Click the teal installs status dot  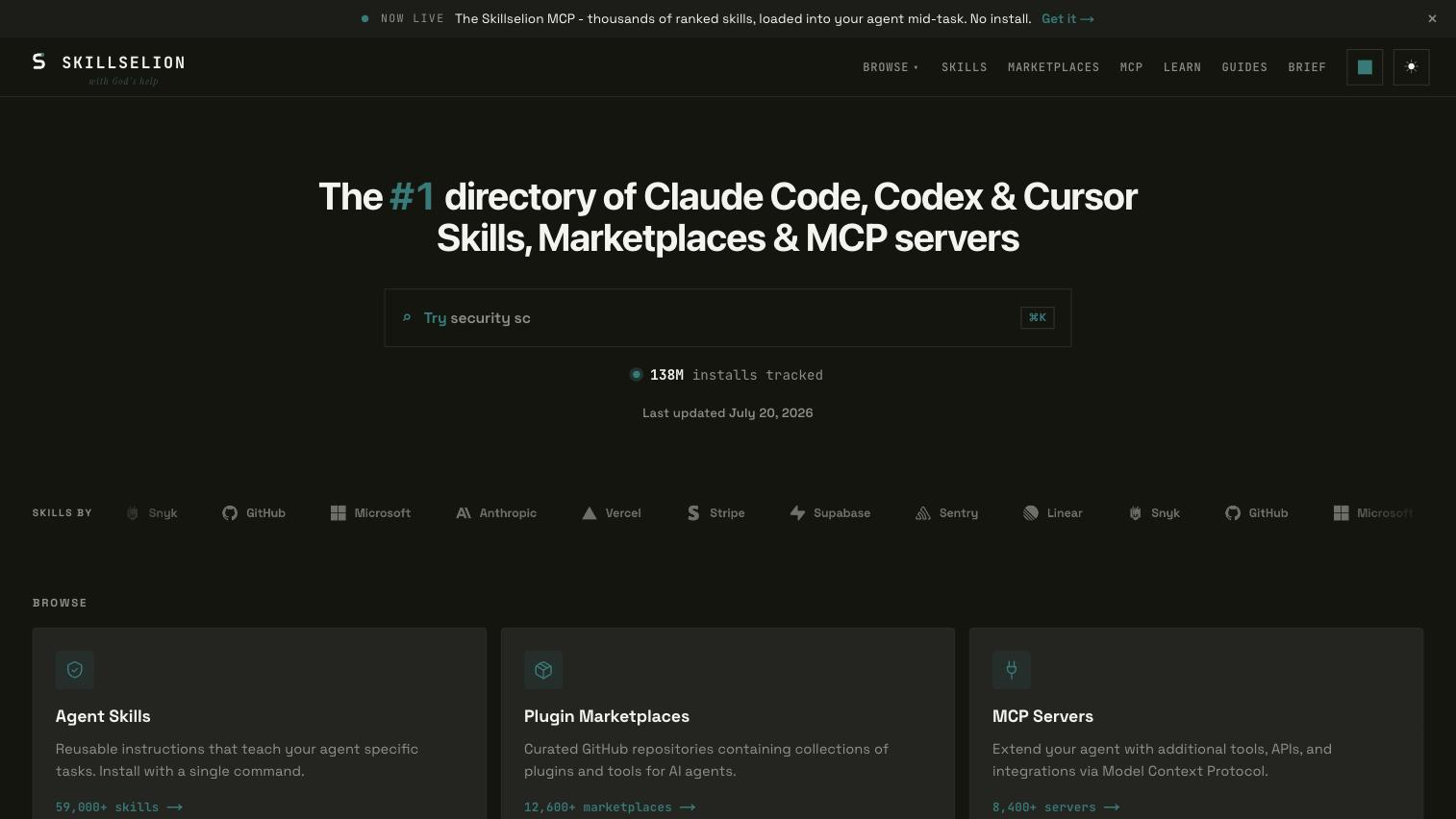point(636,375)
